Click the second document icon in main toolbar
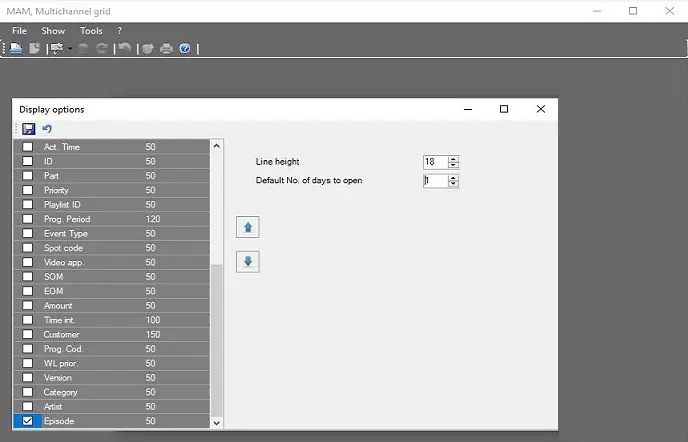Image resolution: width=688 pixels, height=442 pixels. (x=35, y=48)
